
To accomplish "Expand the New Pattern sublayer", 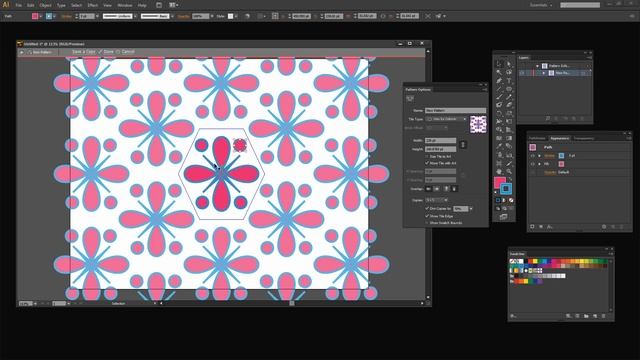I will 544,73.
